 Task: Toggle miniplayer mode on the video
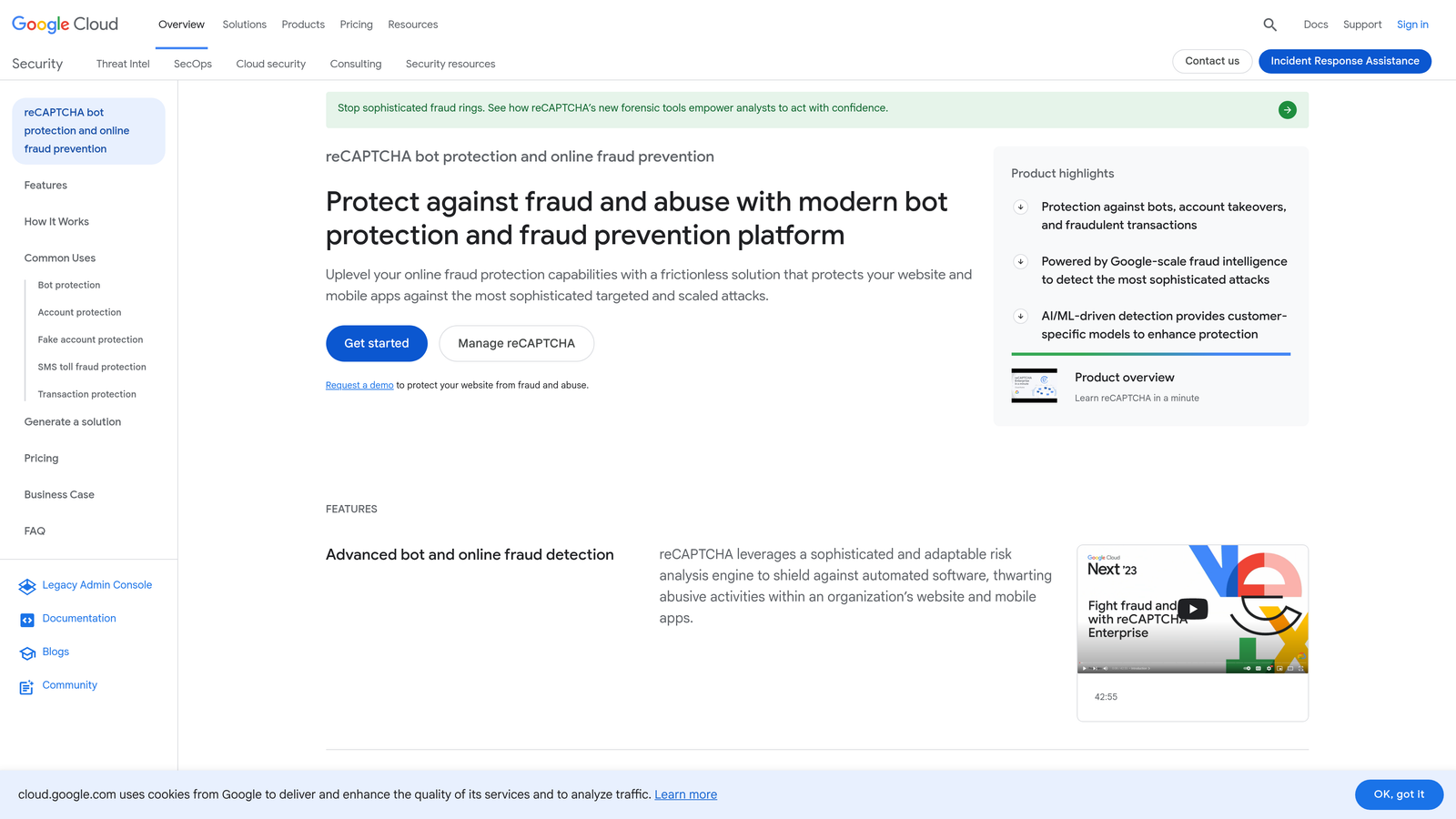tap(1279, 669)
